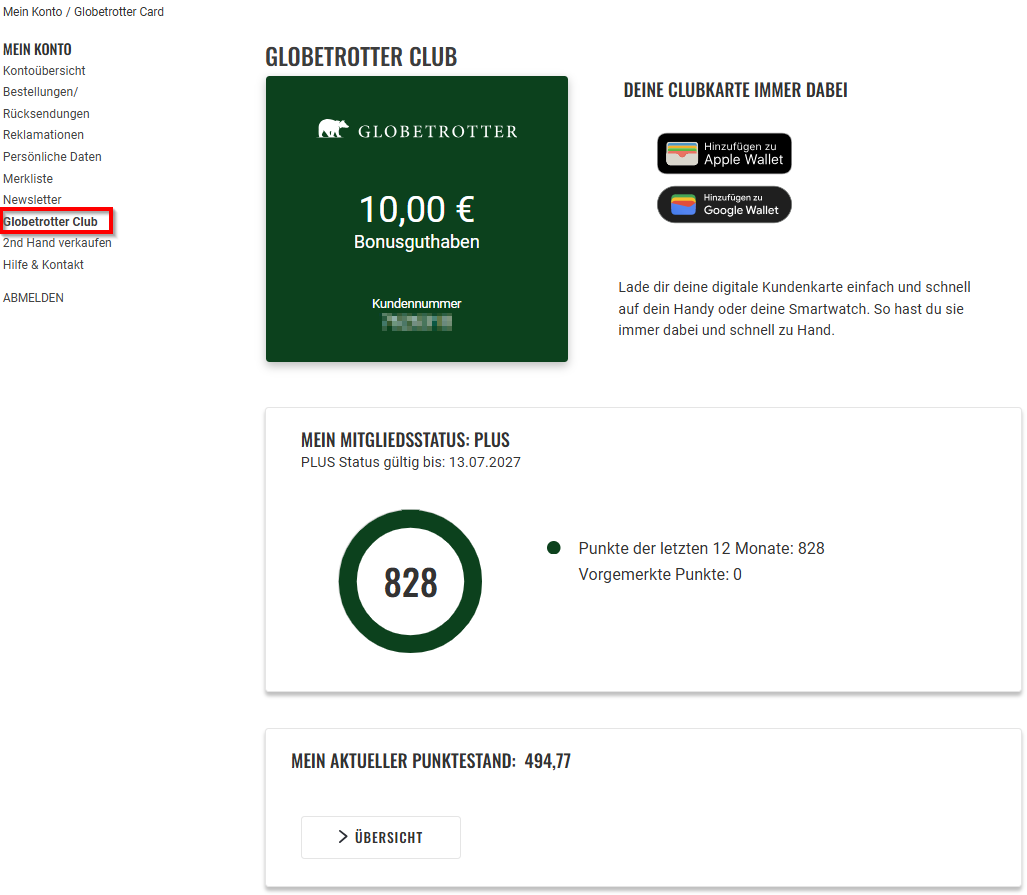The image size is (1027, 895).
Task: Open the Merkliste page
Action: pyautogui.click(x=28, y=178)
